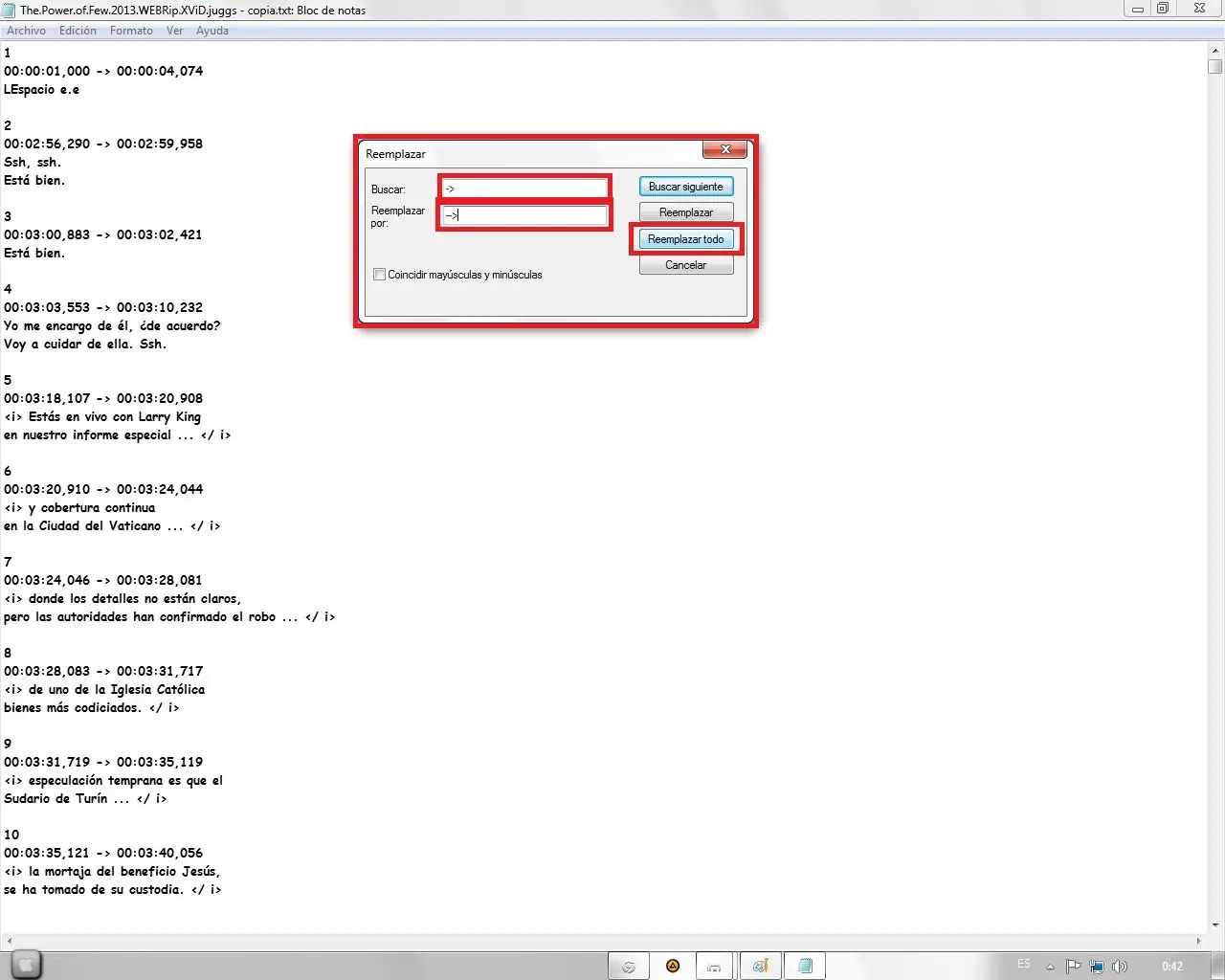The height and width of the screenshot is (980, 1225).
Task: Click timestamp line starting 00:03:03,553
Action: [x=103, y=307]
